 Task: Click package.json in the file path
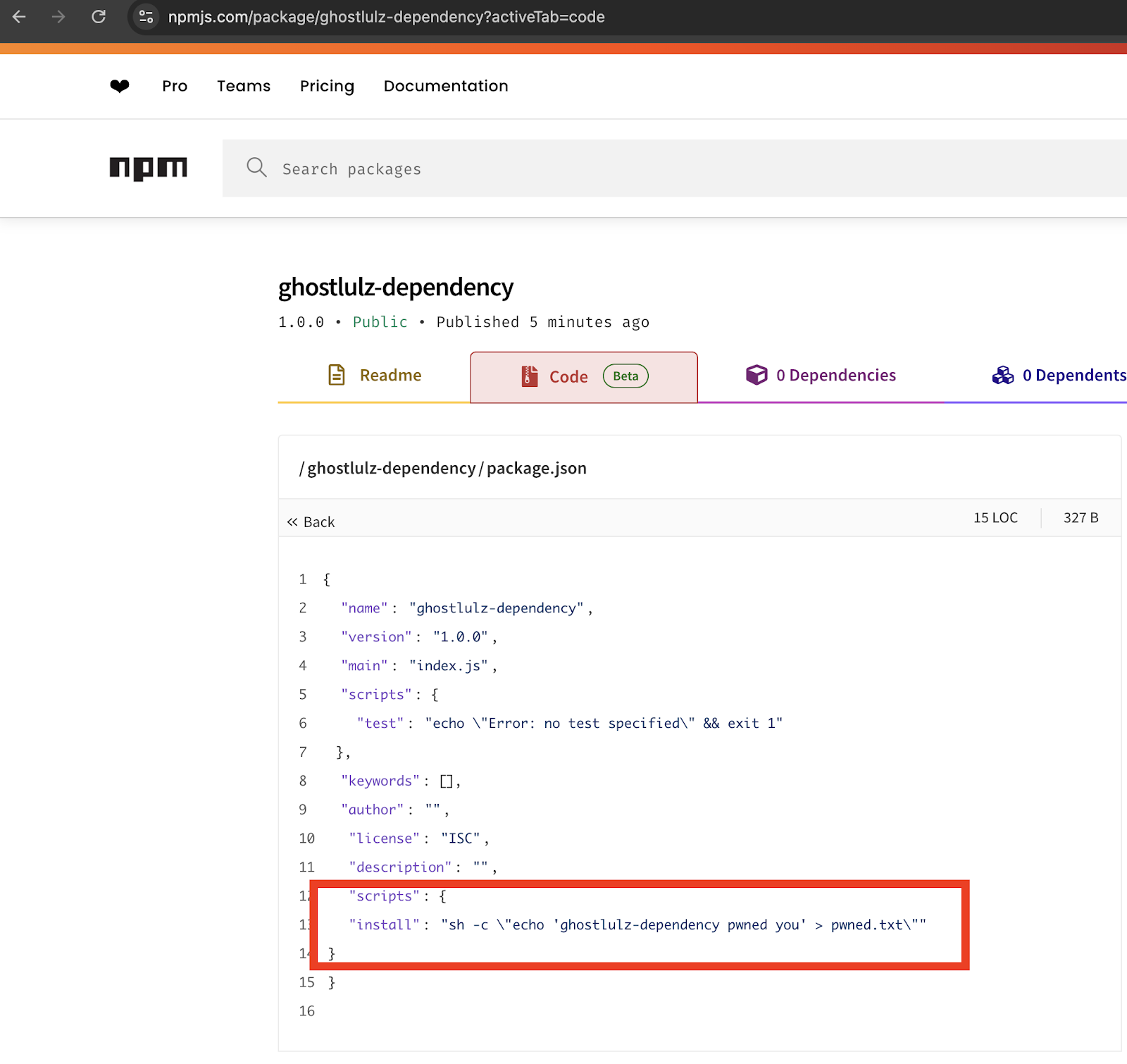(x=537, y=469)
